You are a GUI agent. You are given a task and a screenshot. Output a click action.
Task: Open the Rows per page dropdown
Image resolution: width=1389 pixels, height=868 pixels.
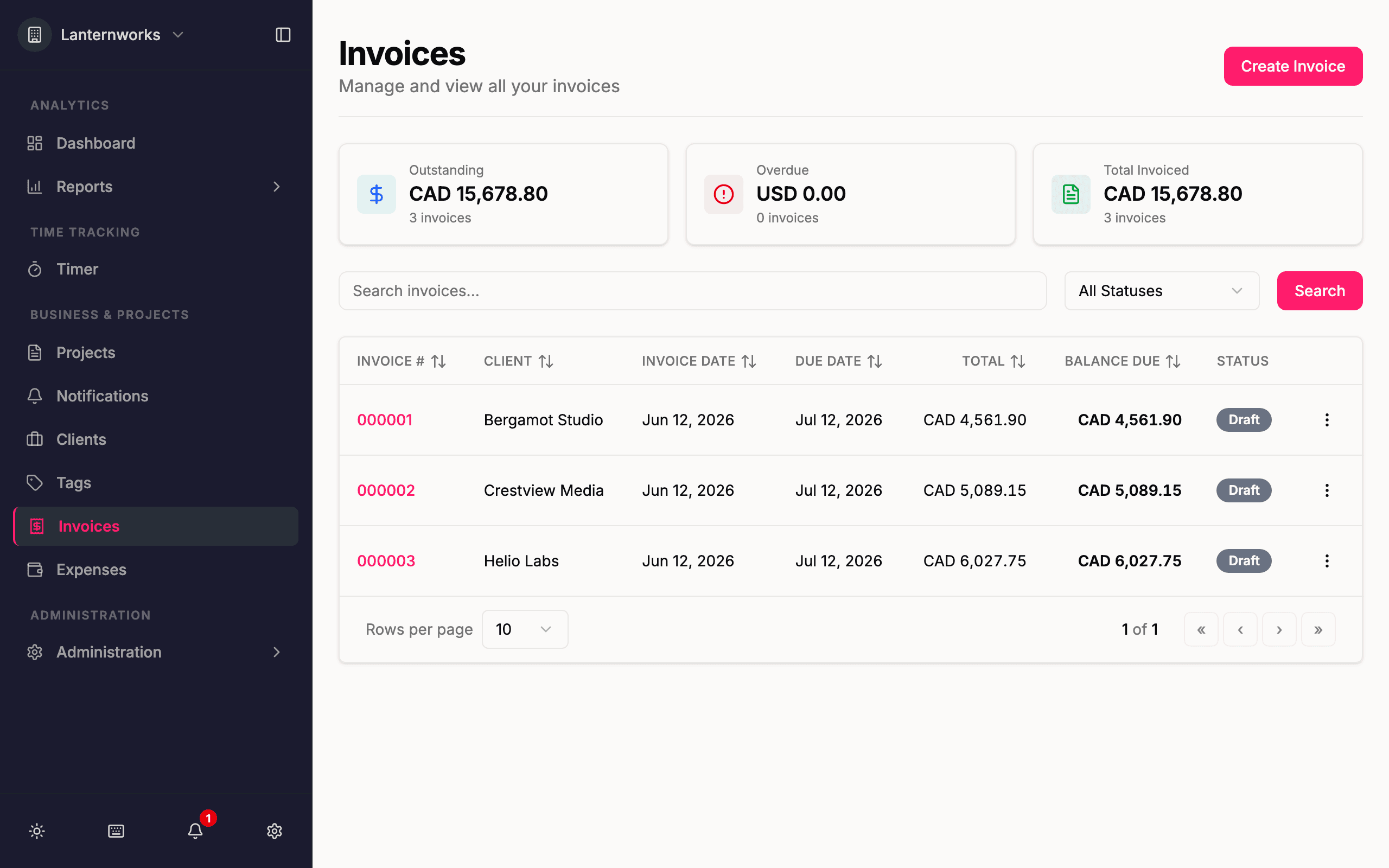pos(525,629)
